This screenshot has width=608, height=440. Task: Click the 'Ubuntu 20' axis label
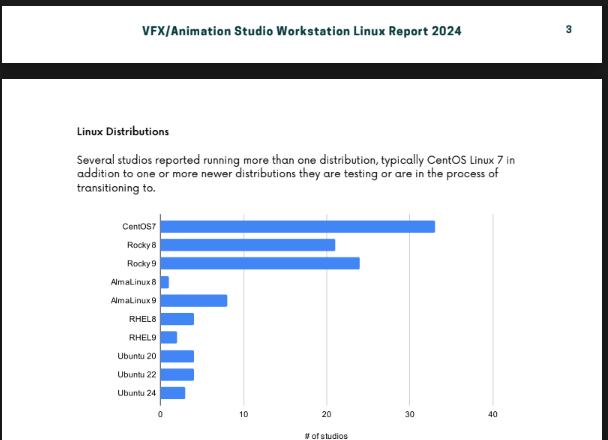coord(137,356)
